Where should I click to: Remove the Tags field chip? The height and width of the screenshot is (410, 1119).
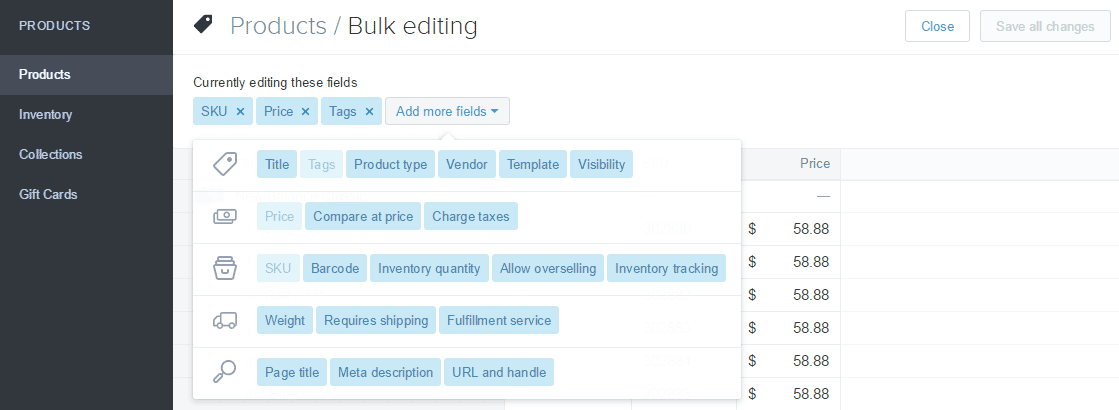pos(369,112)
